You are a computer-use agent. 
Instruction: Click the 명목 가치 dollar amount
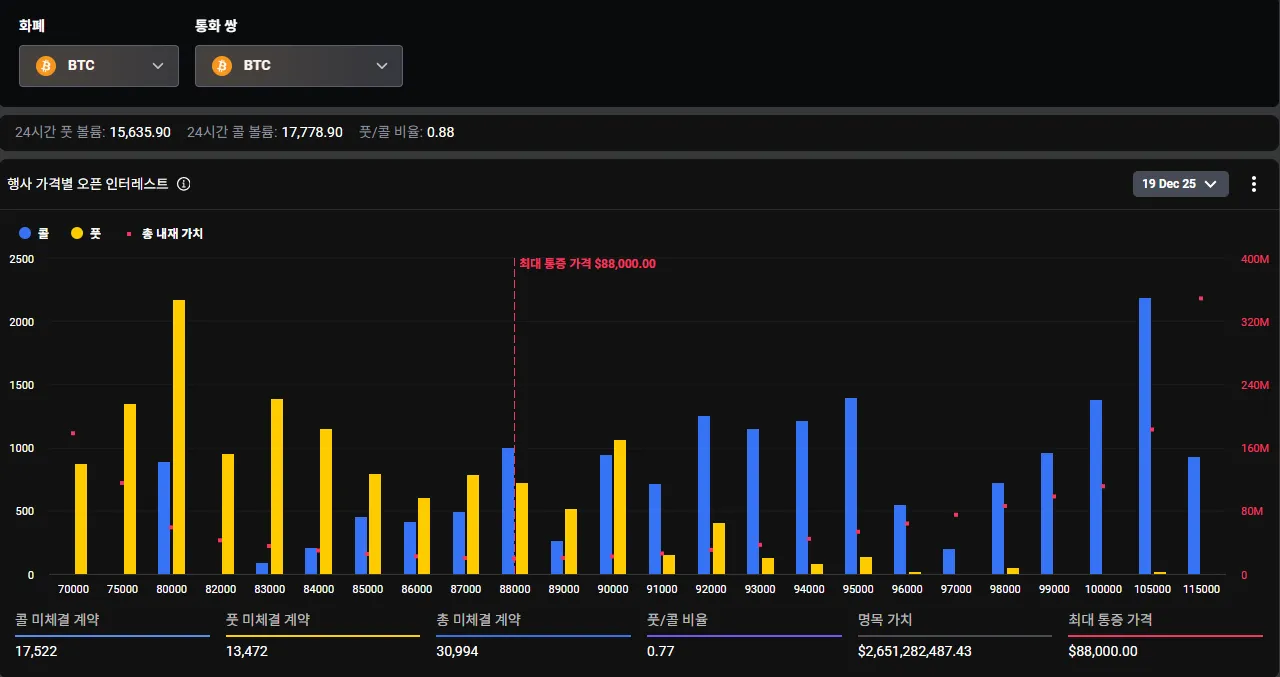914,651
